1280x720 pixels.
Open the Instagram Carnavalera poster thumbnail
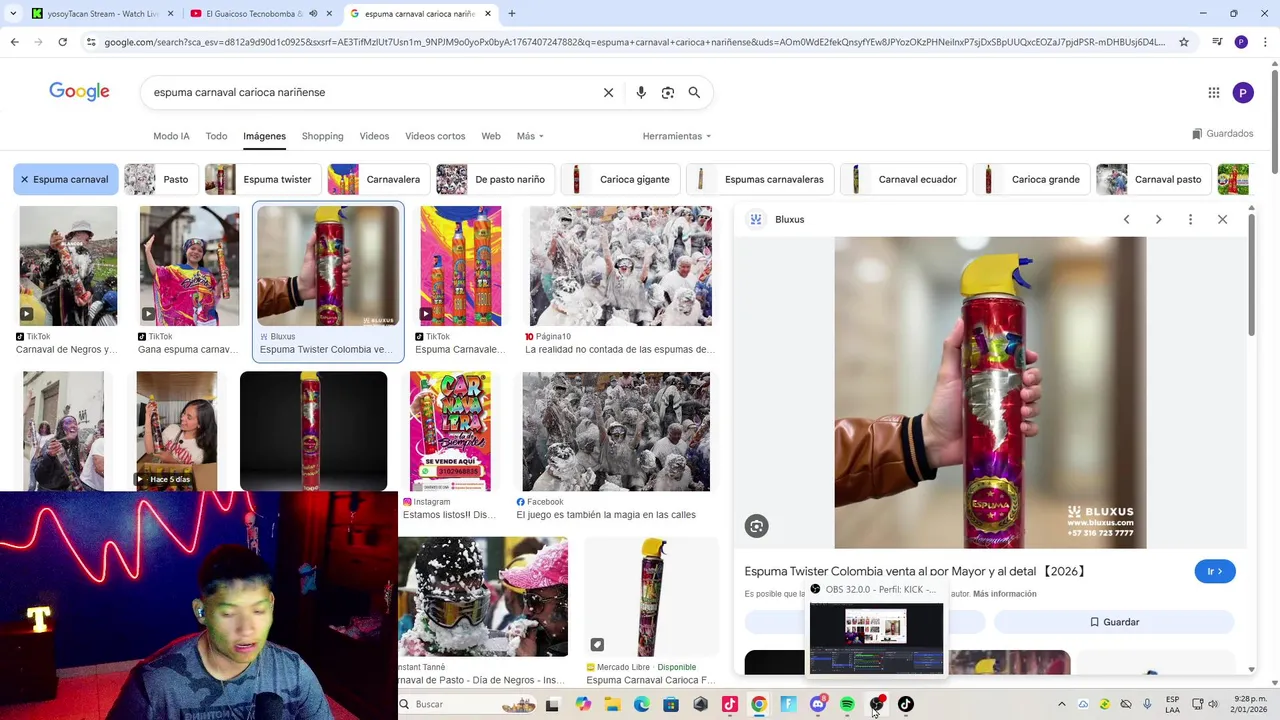point(450,431)
